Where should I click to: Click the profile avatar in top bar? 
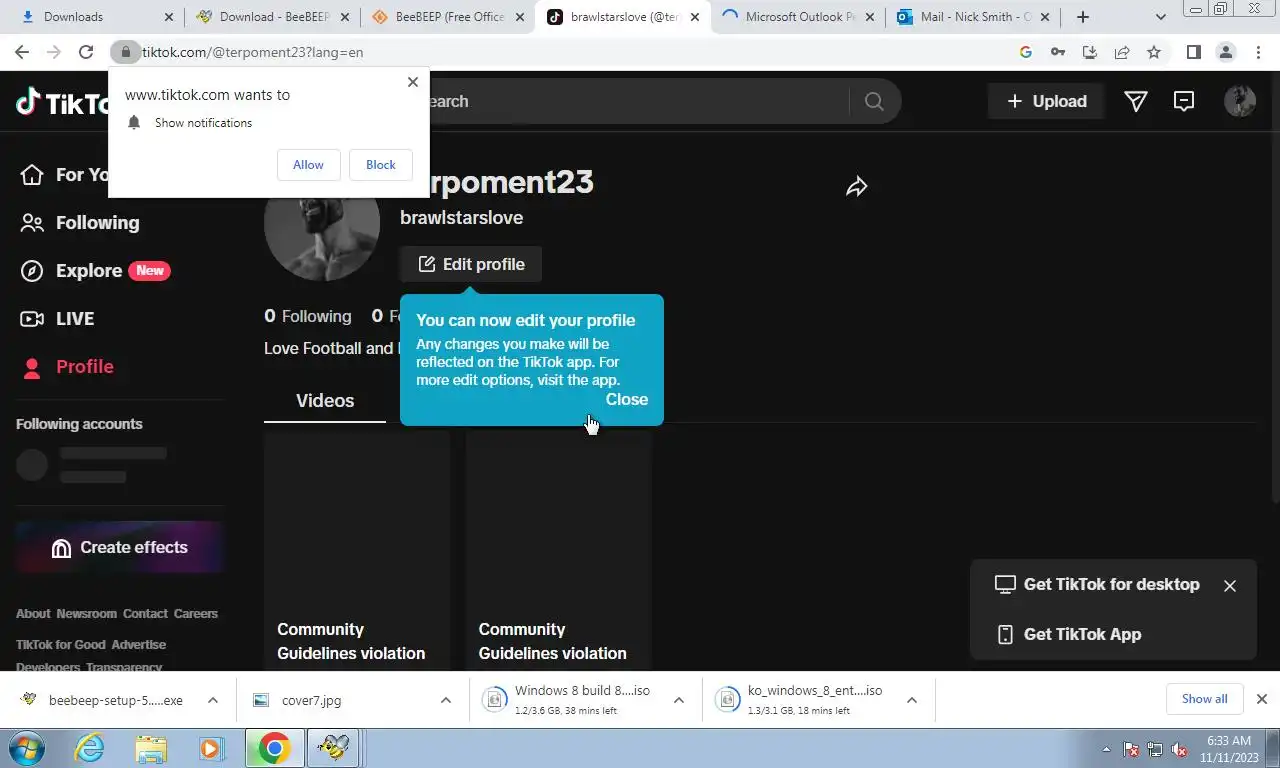pos(1240,101)
